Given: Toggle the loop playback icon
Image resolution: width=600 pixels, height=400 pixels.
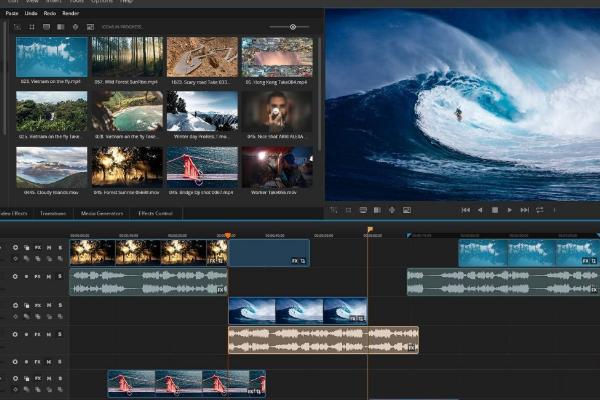Looking at the screenshot, I should (540, 210).
